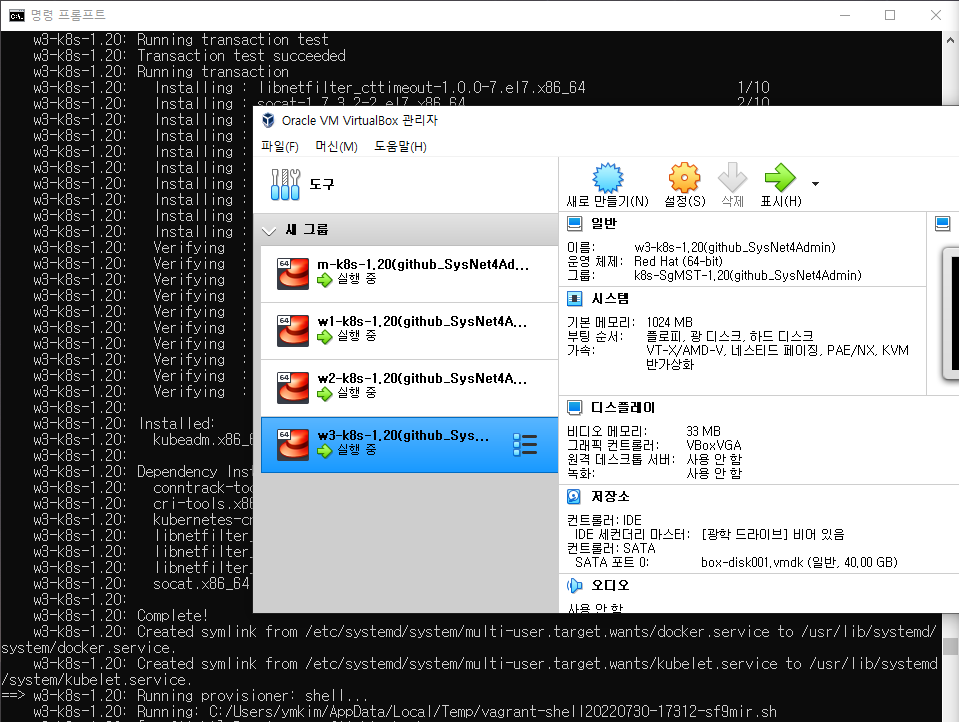
Task: Open Settings (설정) gear icon
Action: pos(684,178)
